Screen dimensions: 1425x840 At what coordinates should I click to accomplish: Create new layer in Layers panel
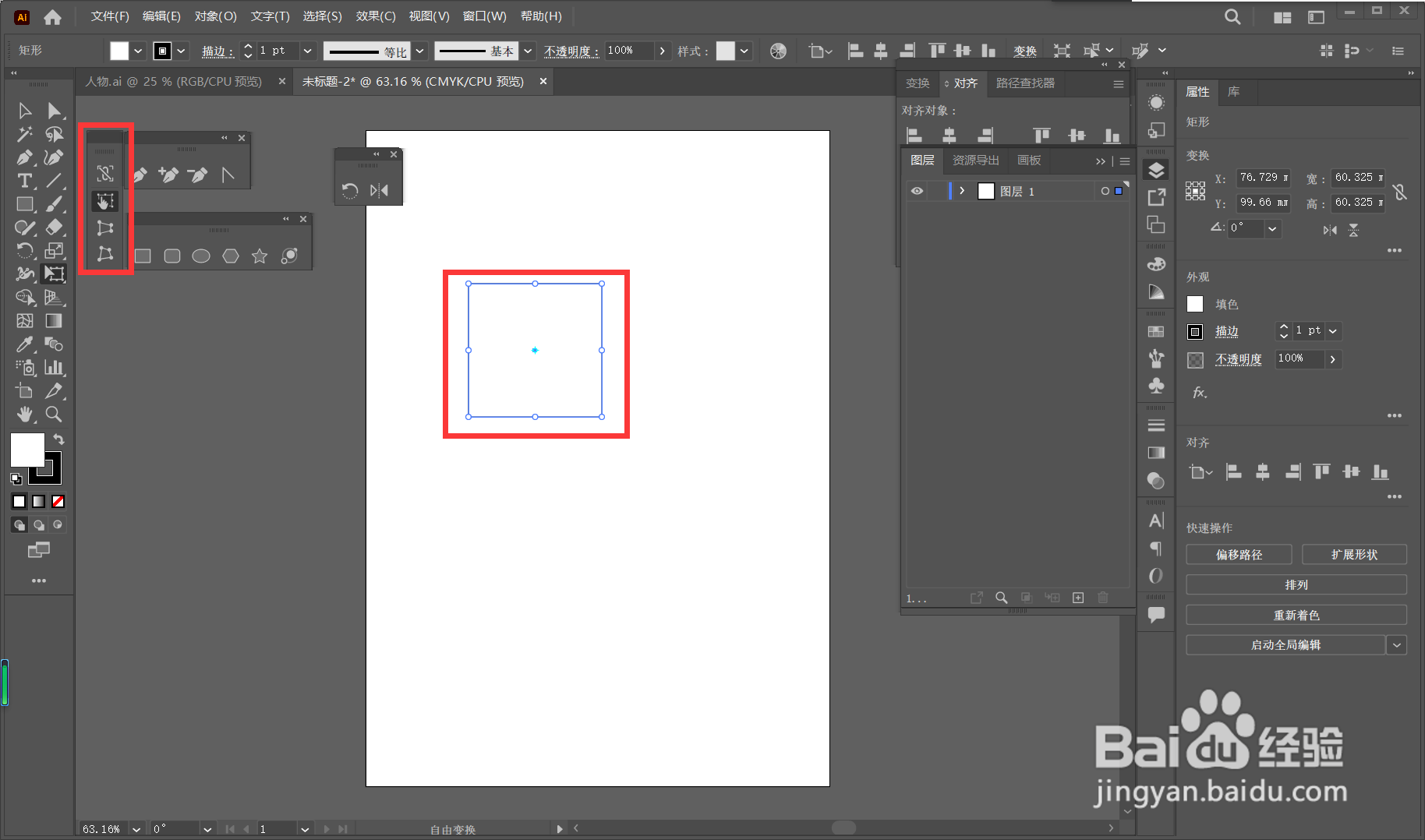pyautogui.click(x=1078, y=598)
